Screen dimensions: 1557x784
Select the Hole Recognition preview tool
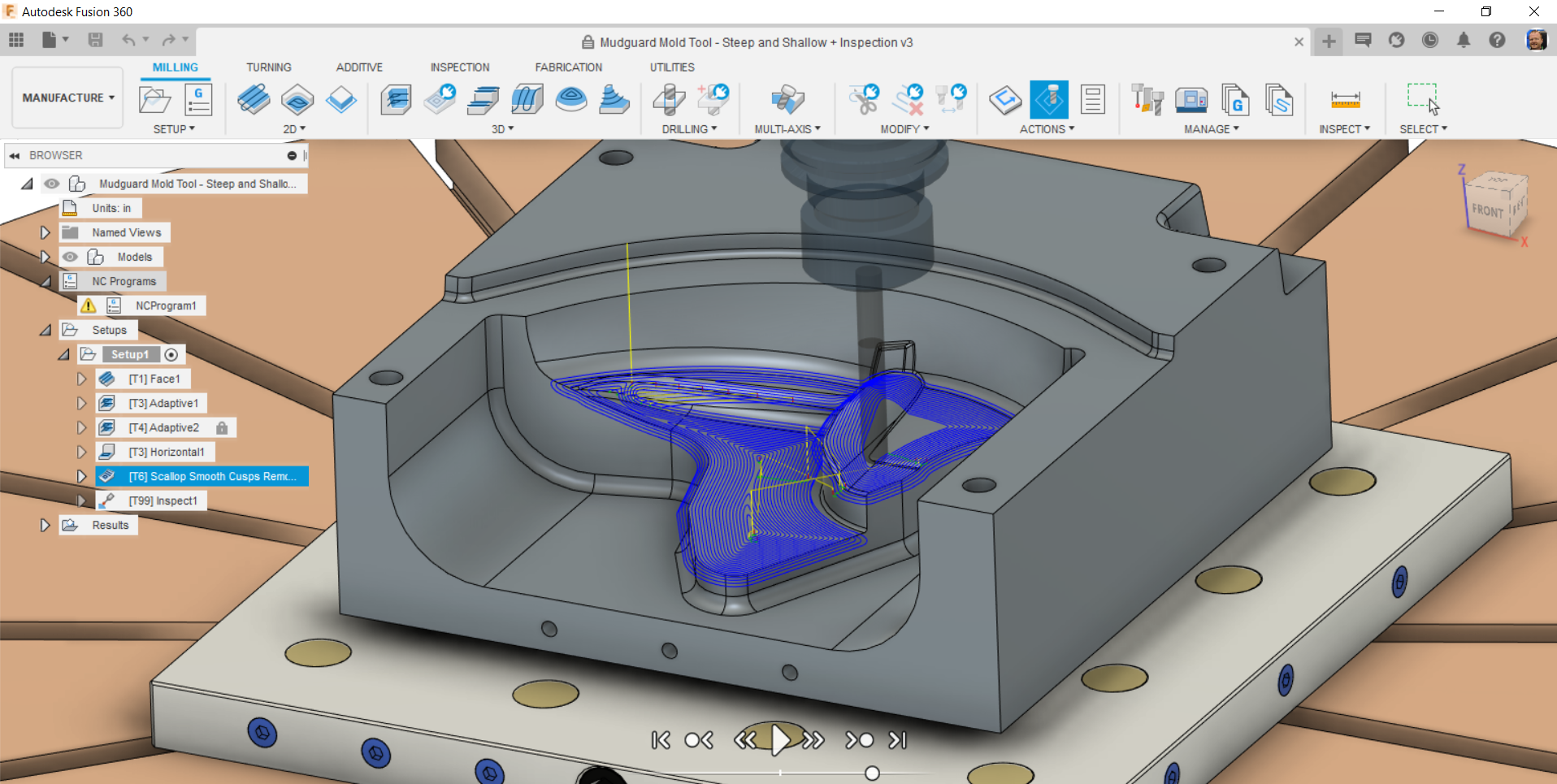[x=713, y=101]
